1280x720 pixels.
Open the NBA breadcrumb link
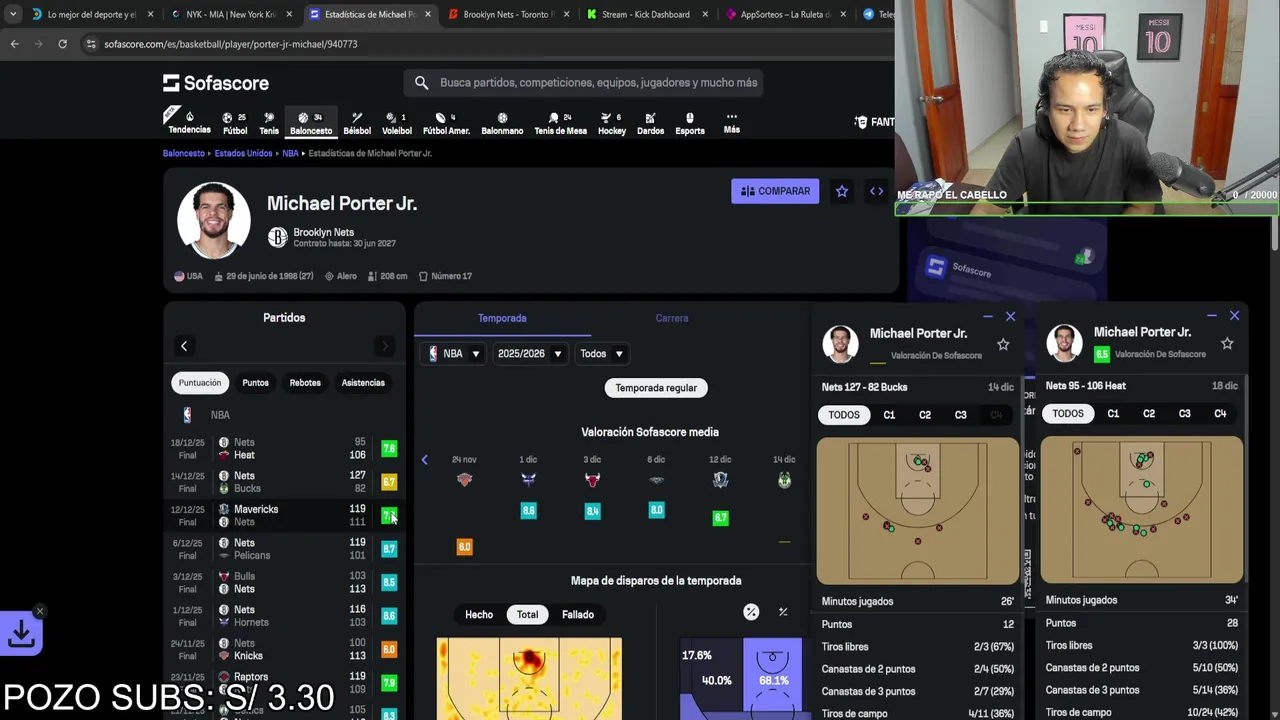290,153
